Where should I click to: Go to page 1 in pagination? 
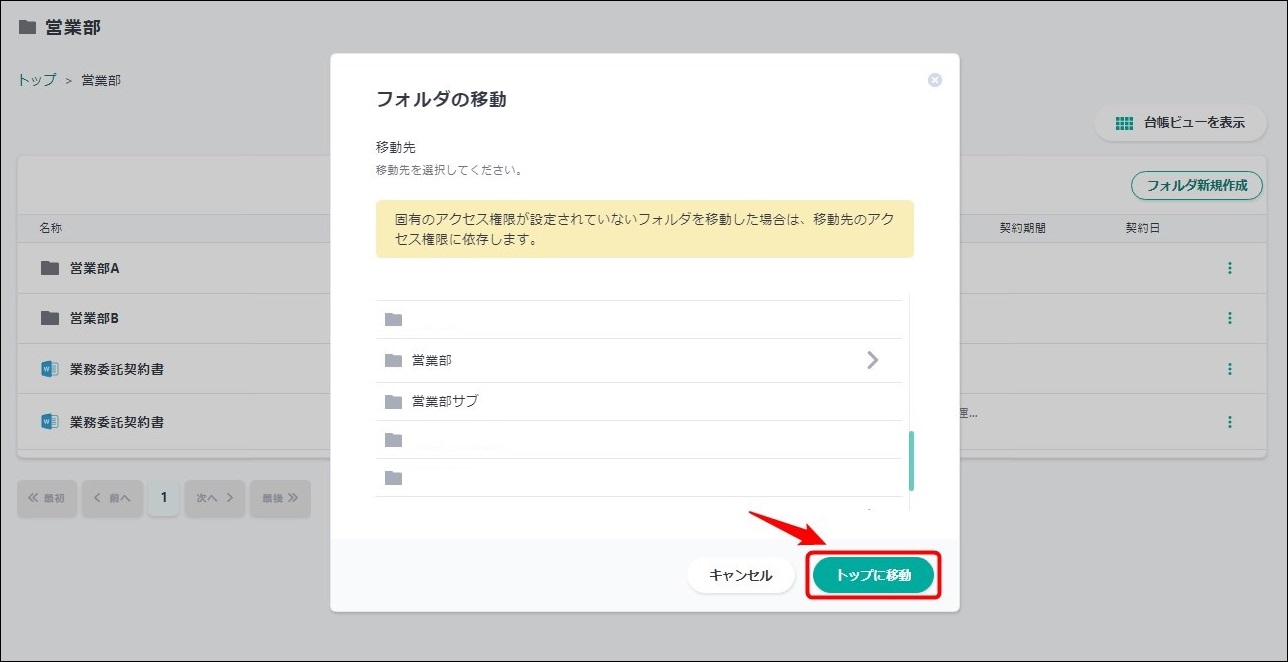click(164, 497)
